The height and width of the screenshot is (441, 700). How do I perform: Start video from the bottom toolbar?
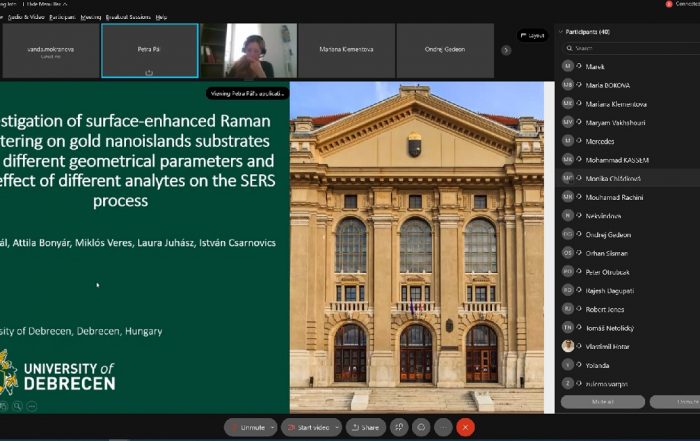tap(308, 428)
